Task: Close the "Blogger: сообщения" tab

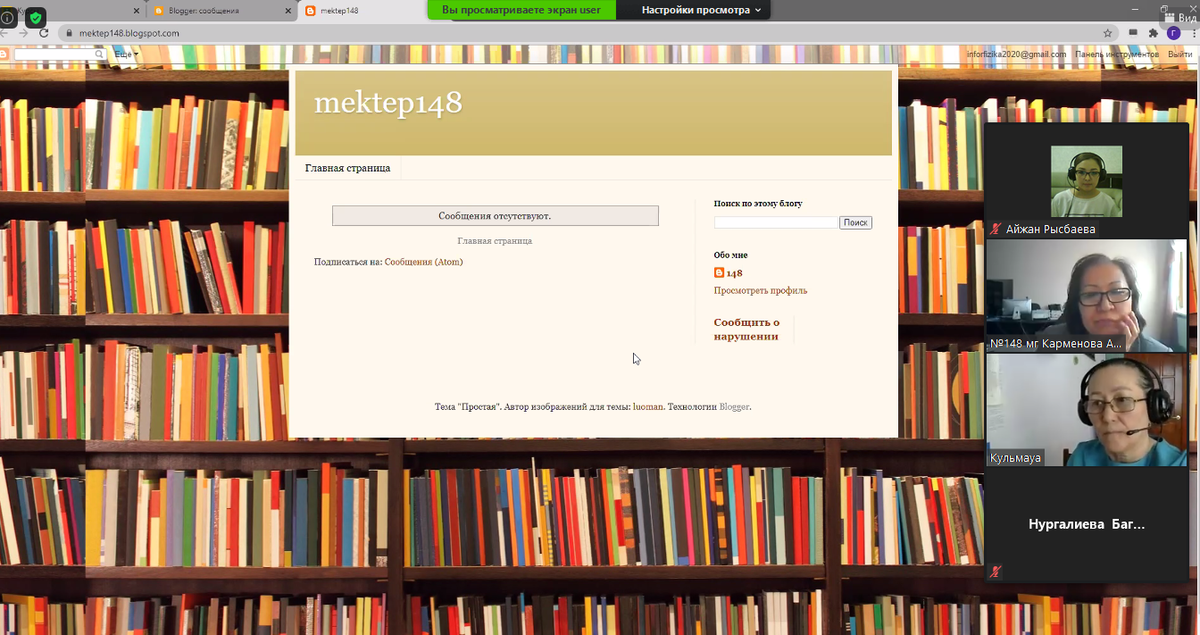Action: pyautogui.click(x=289, y=11)
